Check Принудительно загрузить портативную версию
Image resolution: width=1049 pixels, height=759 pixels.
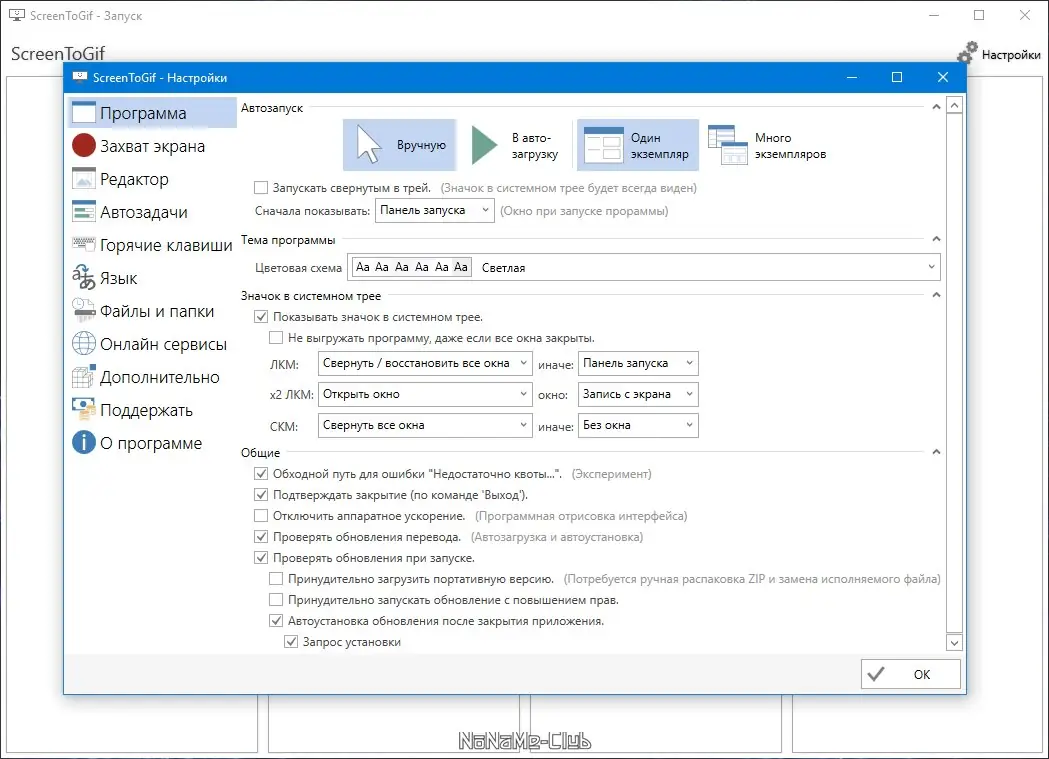pyautogui.click(x=276, y=578)
